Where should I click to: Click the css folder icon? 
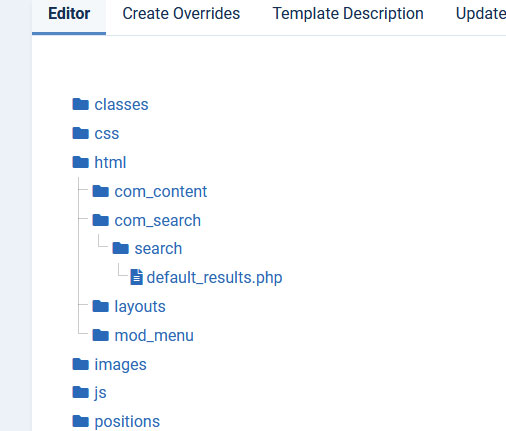tap(80, 133)
